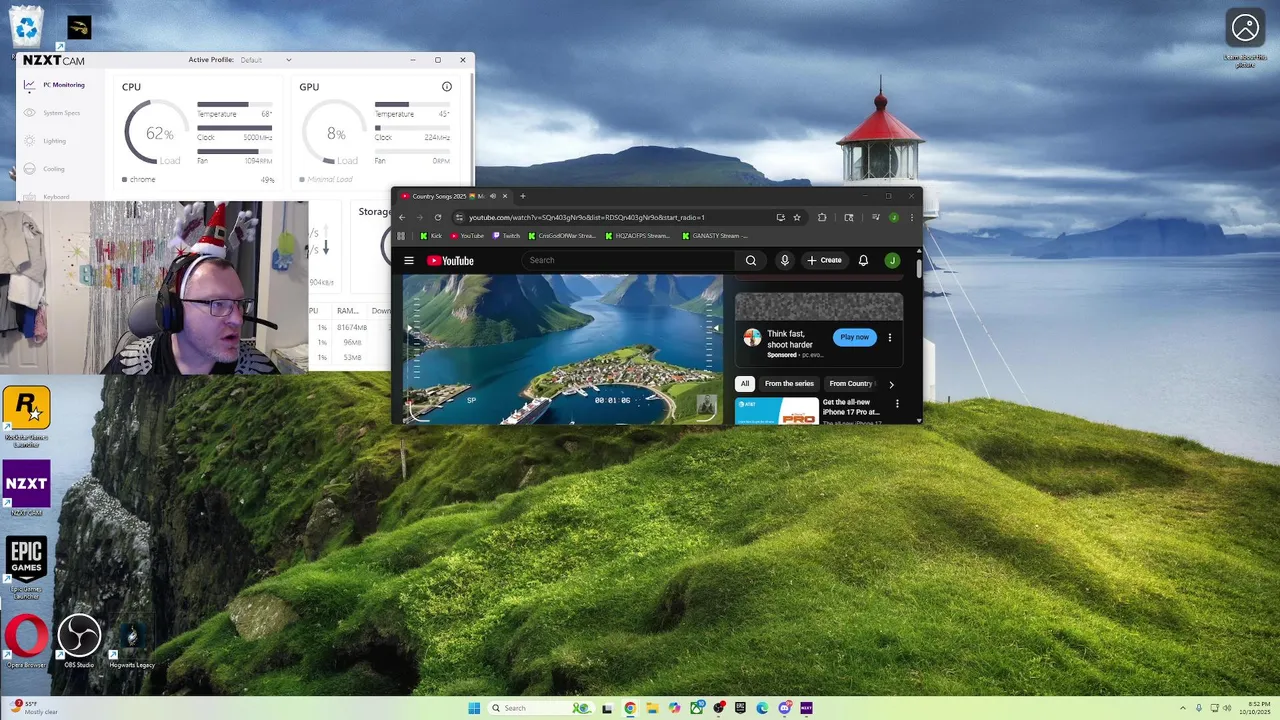Open the CroGodOfWar Stream bookmark

pos(562,236)
